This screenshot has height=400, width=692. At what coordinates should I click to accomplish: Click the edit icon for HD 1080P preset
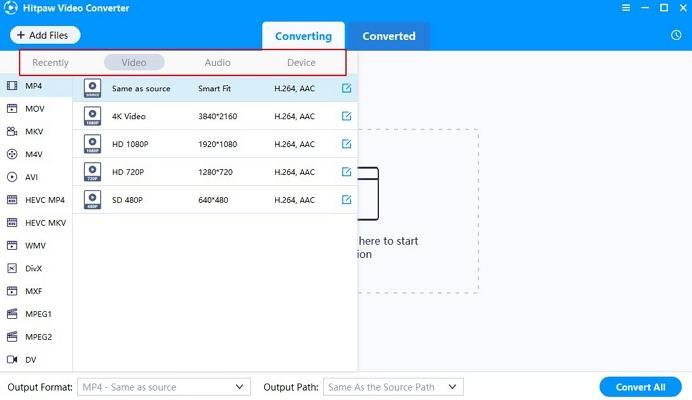pos(346,144)
